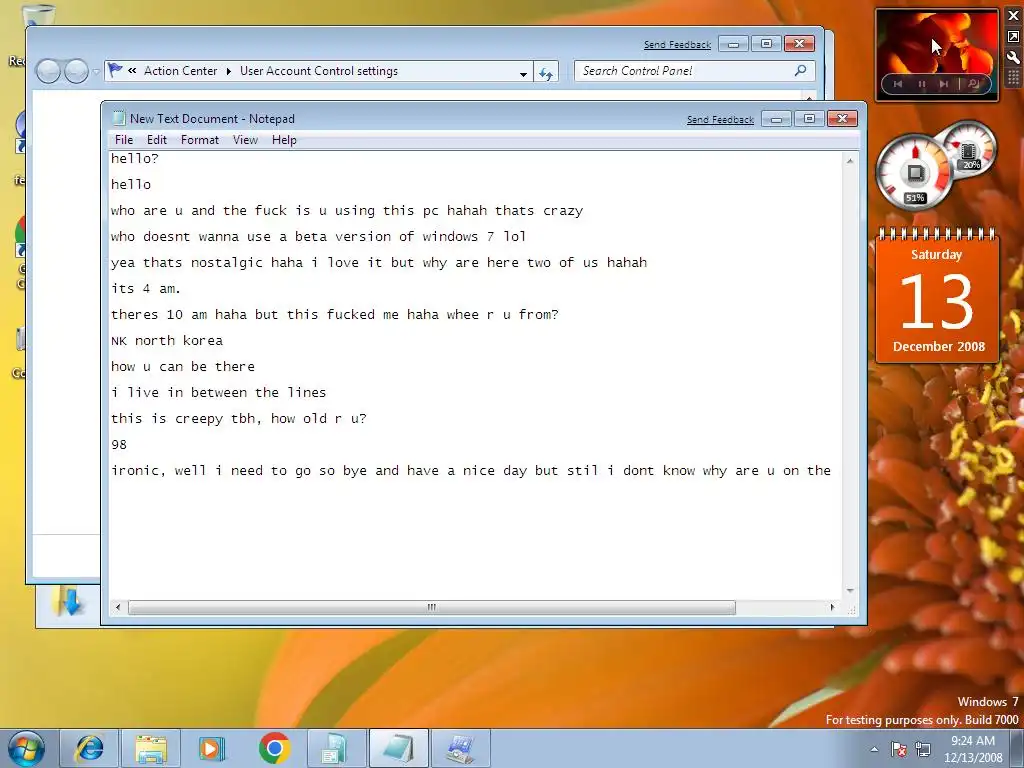Viewport: 1024px width, 768px height.
Task: Click the memory meter gadget dial
Action: tap(970, 149)
